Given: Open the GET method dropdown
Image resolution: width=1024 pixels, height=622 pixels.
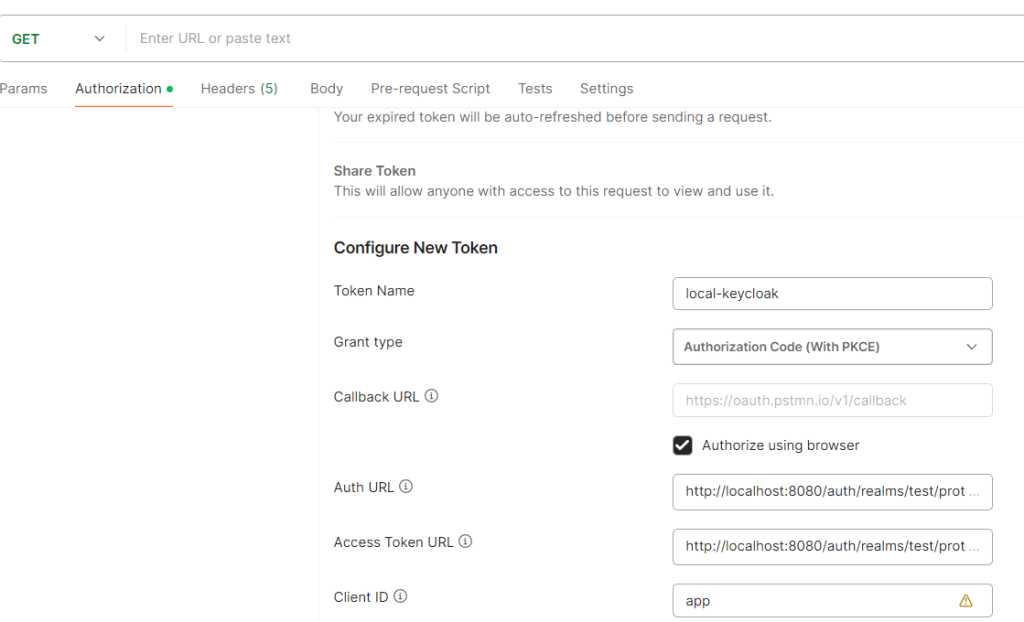Looking at the screenshot, I should 58,39.
